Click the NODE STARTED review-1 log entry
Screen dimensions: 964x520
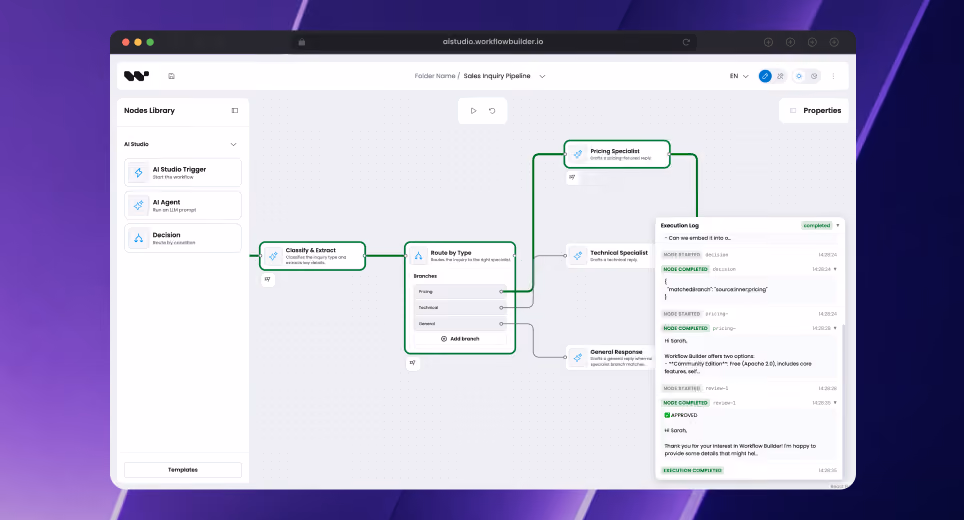(x=749, y=388)
